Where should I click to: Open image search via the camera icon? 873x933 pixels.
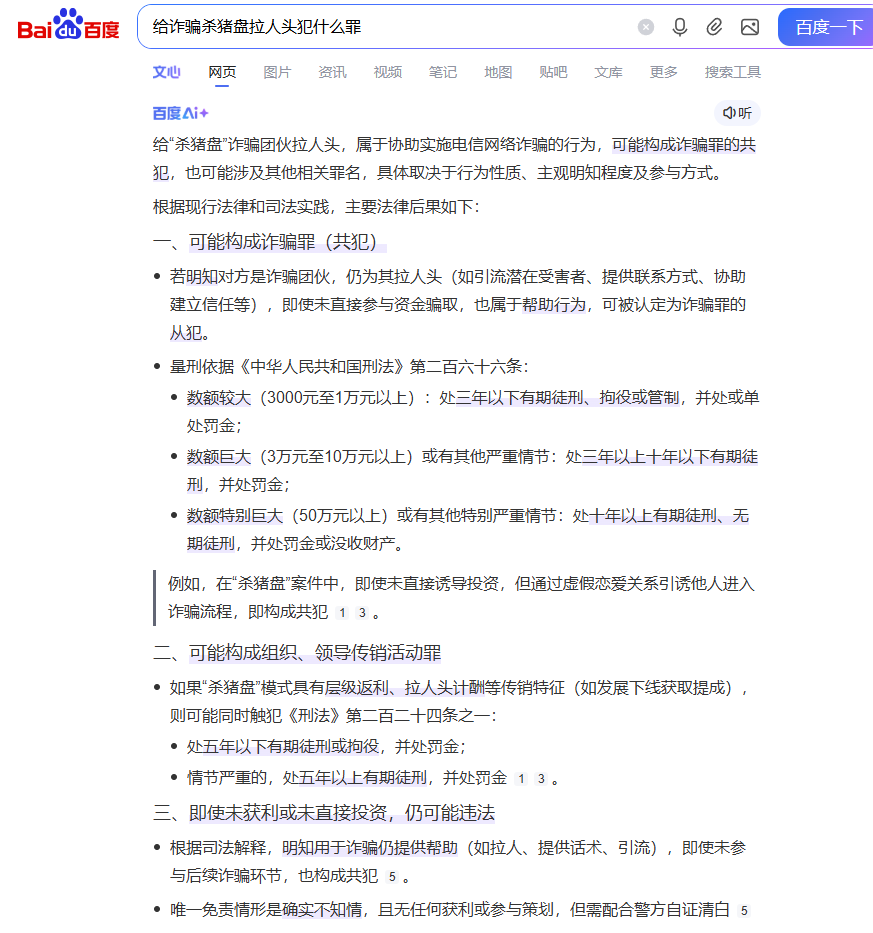(750, 27)
